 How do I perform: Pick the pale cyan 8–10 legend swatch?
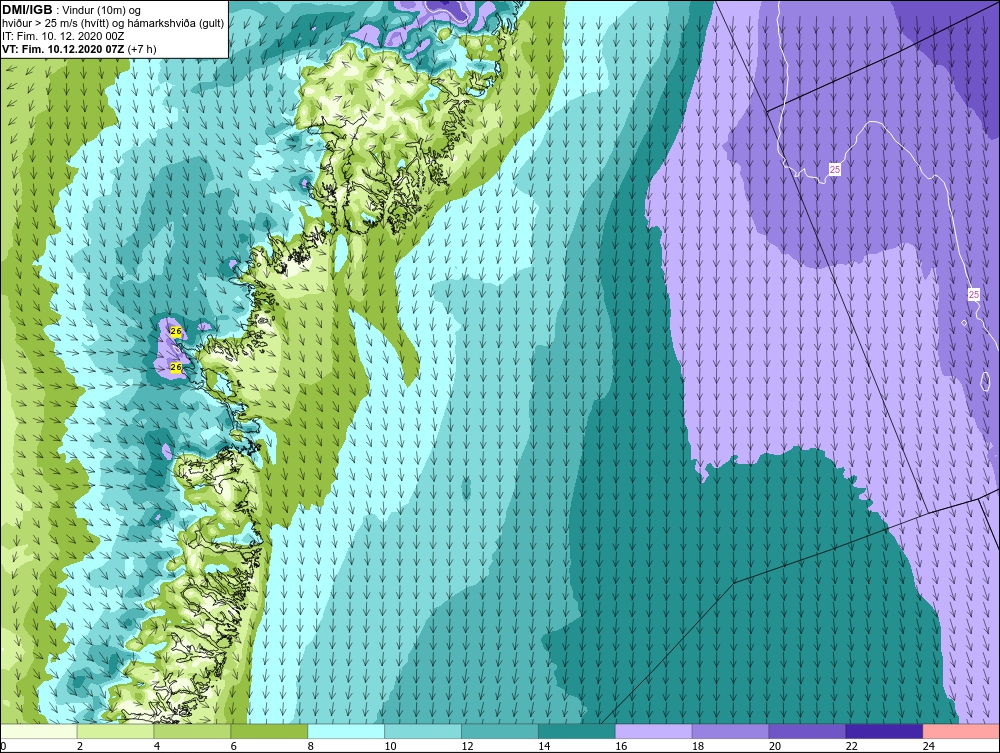click(346, 731)
